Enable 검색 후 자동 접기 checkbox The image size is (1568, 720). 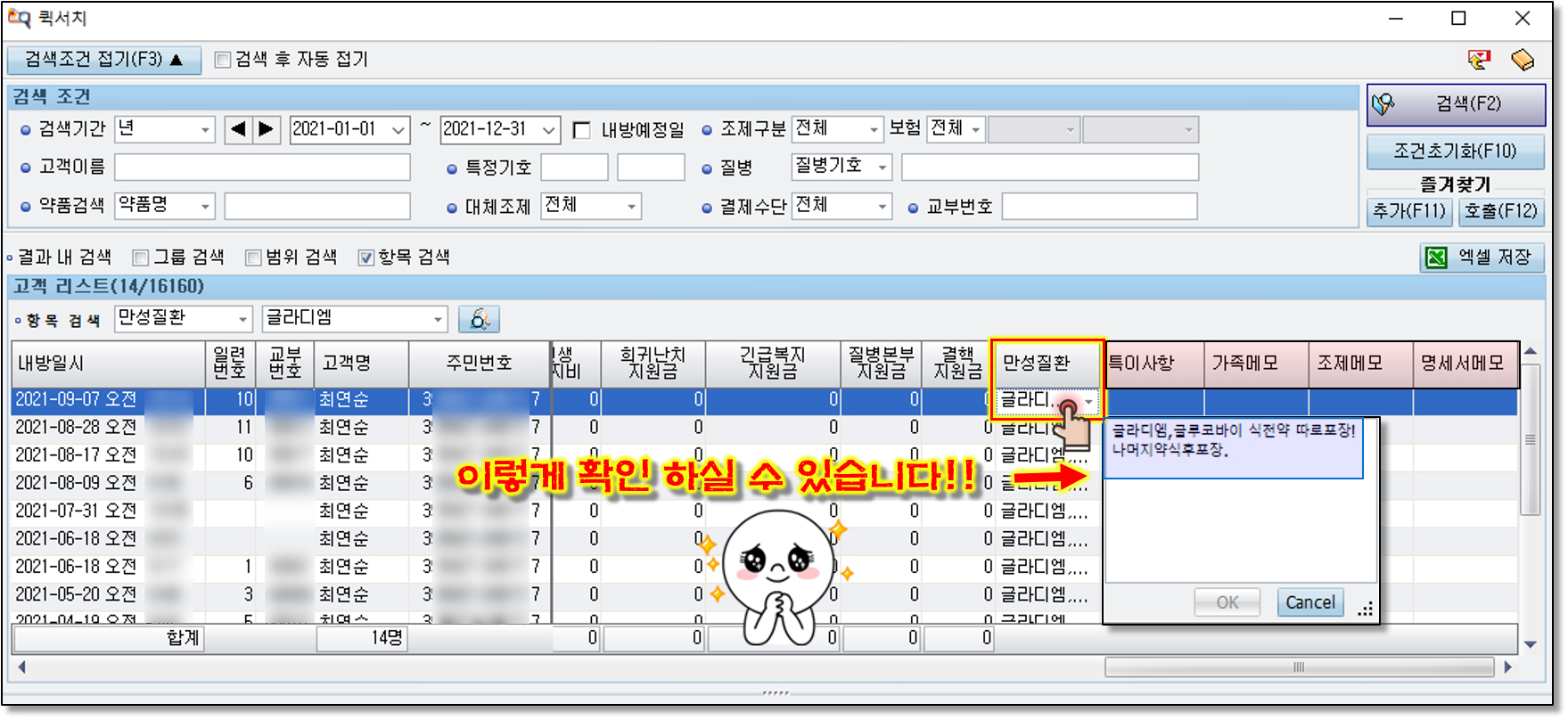(x=223, y=60)
